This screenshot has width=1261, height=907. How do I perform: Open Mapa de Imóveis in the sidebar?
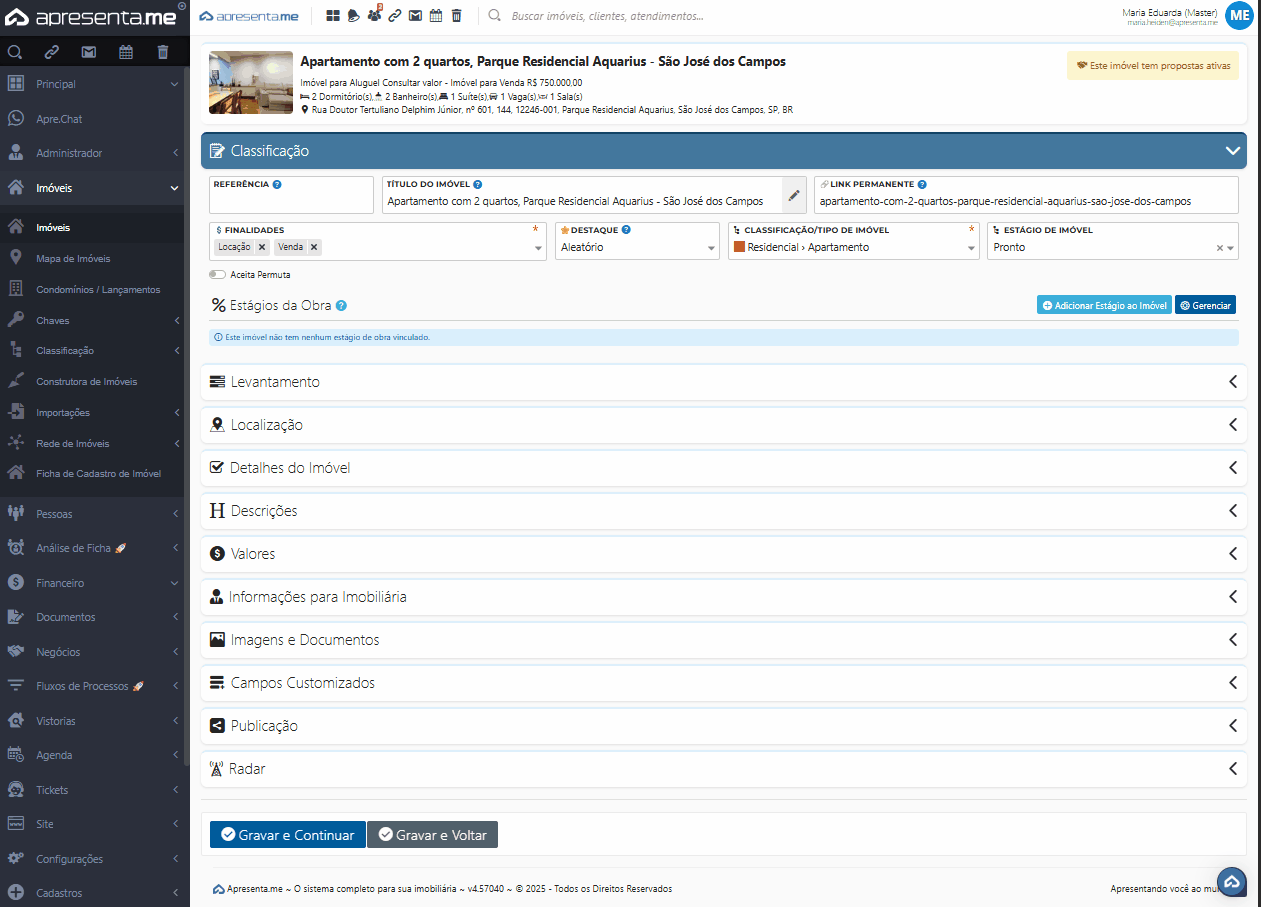[x=73, y=259]
